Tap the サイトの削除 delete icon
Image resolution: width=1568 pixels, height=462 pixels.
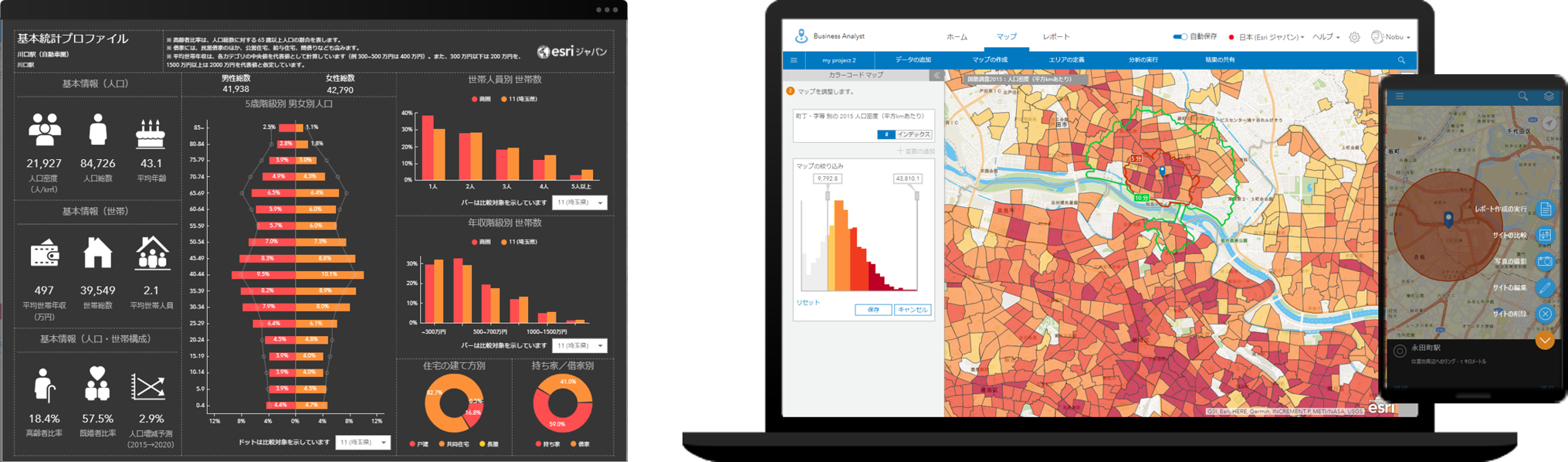(1545, 314)
